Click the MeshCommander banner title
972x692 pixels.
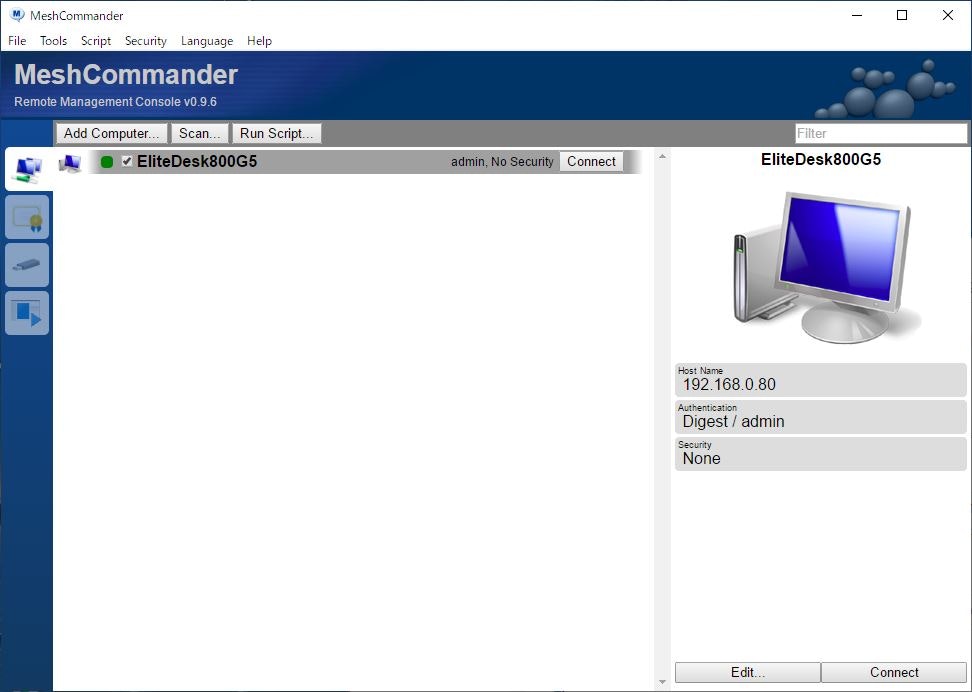[126, 74]
